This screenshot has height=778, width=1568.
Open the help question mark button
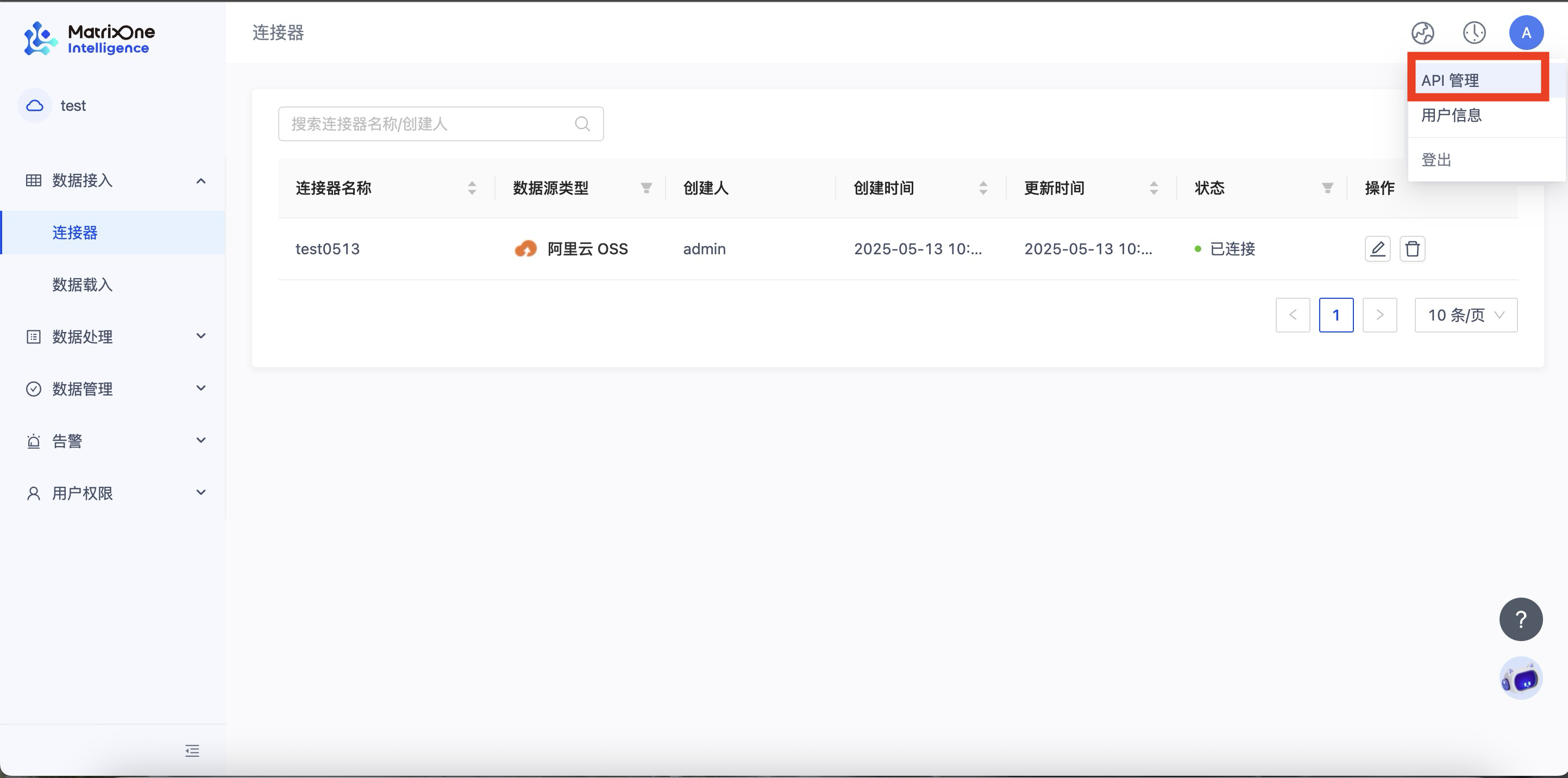[x=1521, y=618]
